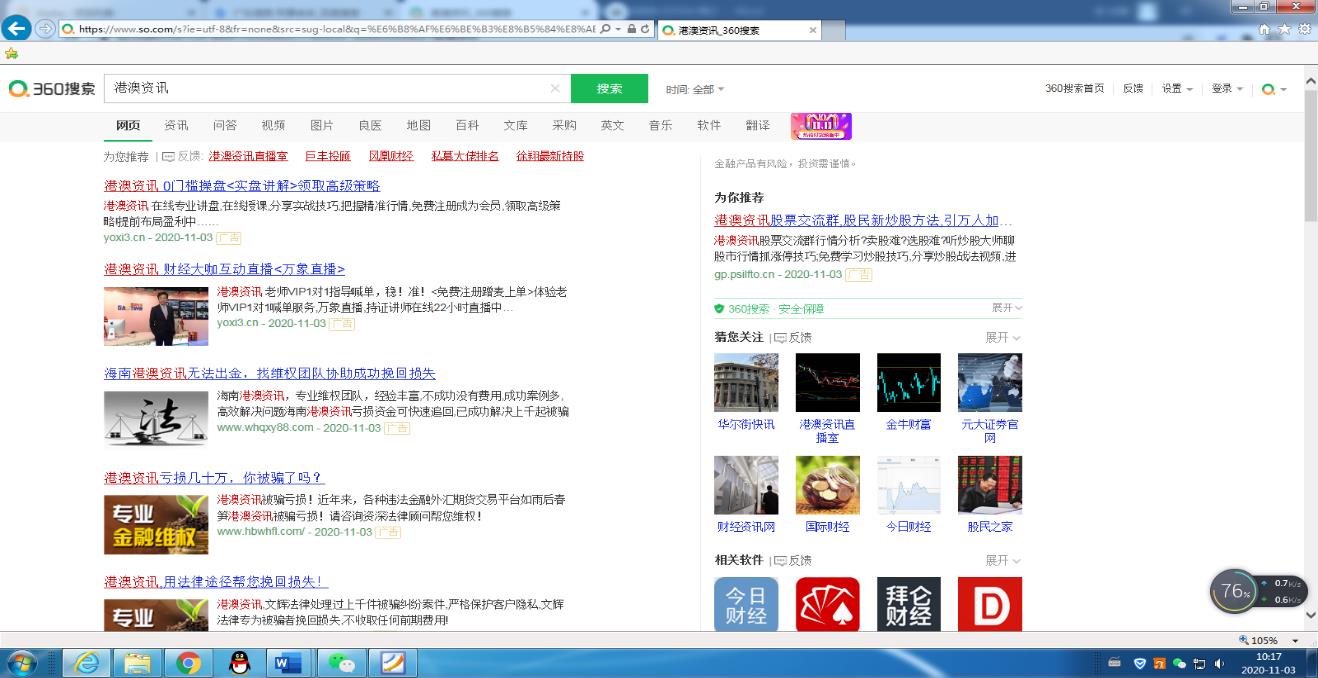This screenshot has height=678, width=1318.
Task: Expand the 猜您关注 section
Action: (1003, 338)
